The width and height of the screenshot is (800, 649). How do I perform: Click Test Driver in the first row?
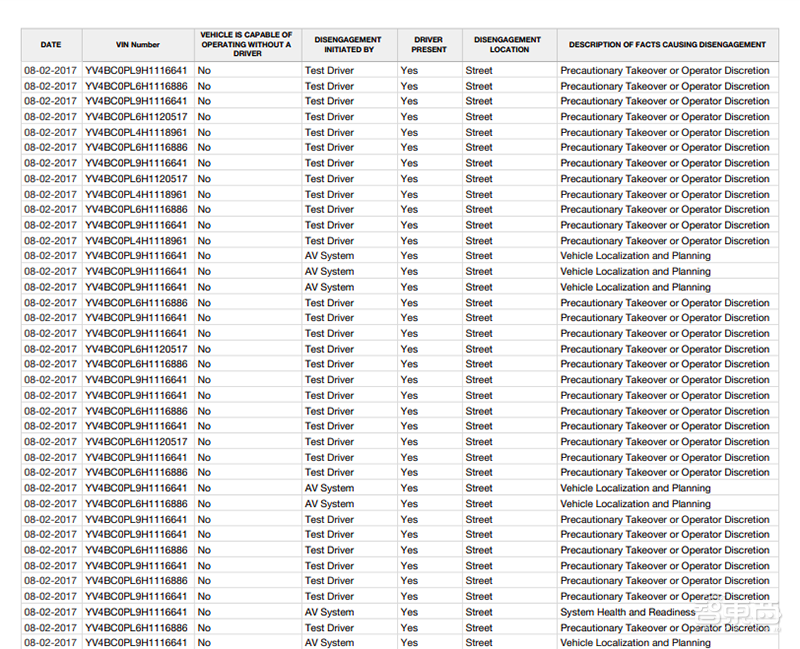tap(329, 71)
